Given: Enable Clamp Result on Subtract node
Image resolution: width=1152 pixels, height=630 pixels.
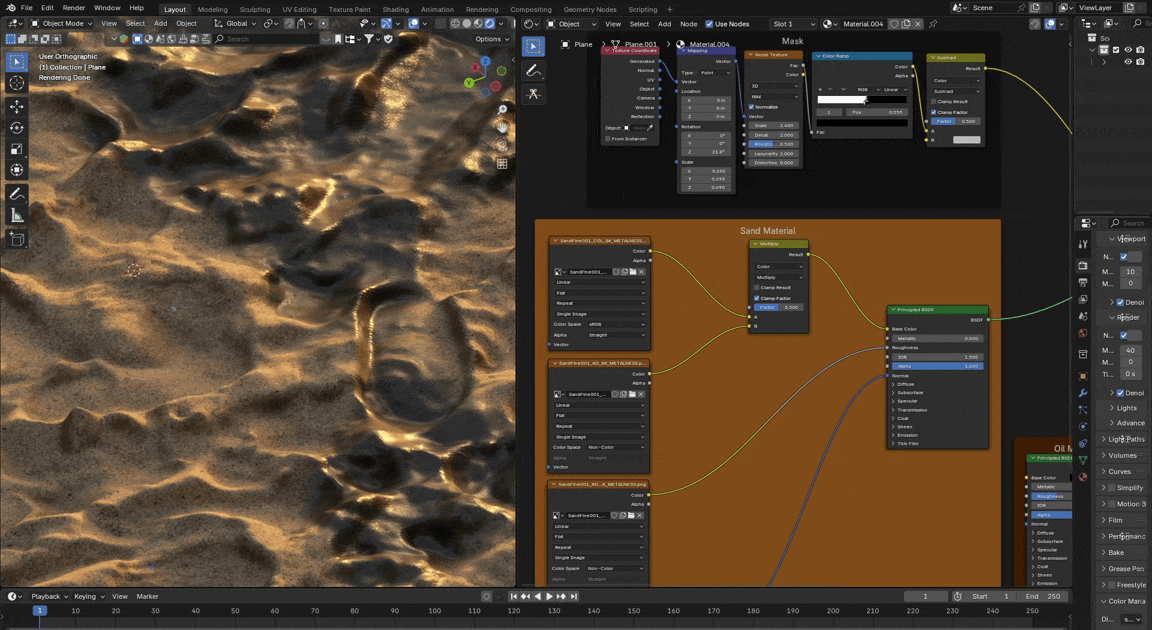Looking at the screenshot, I should (x=933, y=102).
